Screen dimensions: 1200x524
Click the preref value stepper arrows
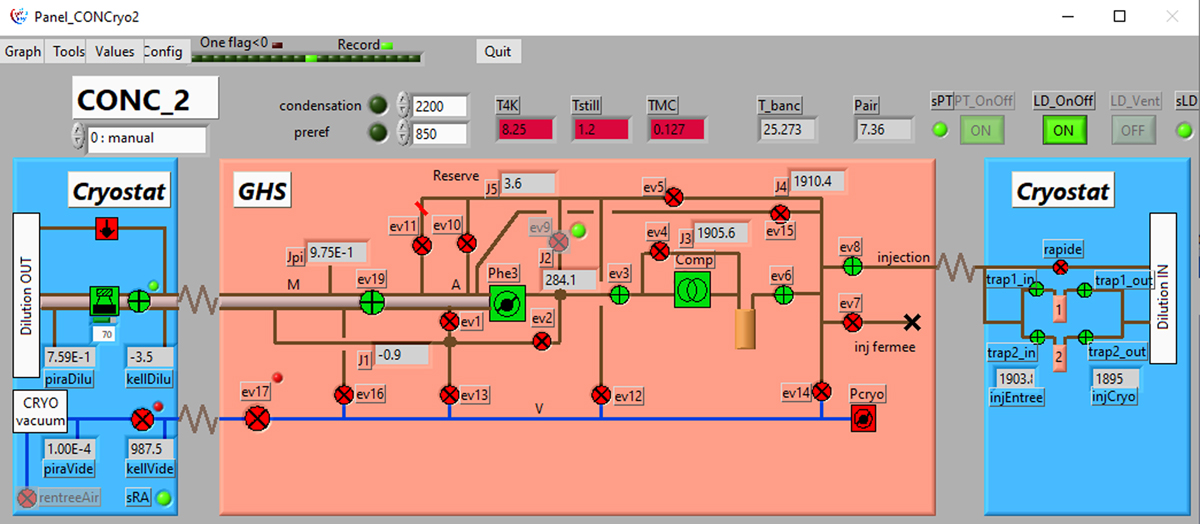point(403,133)
